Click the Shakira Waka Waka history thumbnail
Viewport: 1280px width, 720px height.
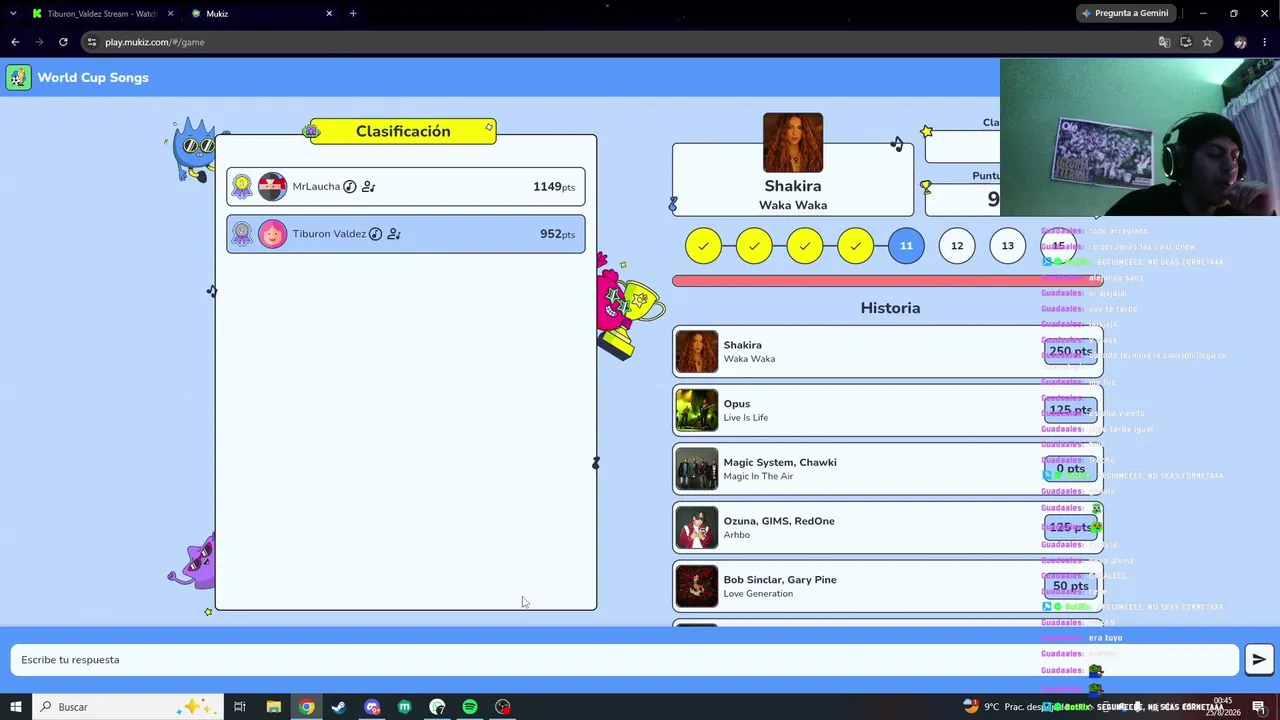[697, 352]
